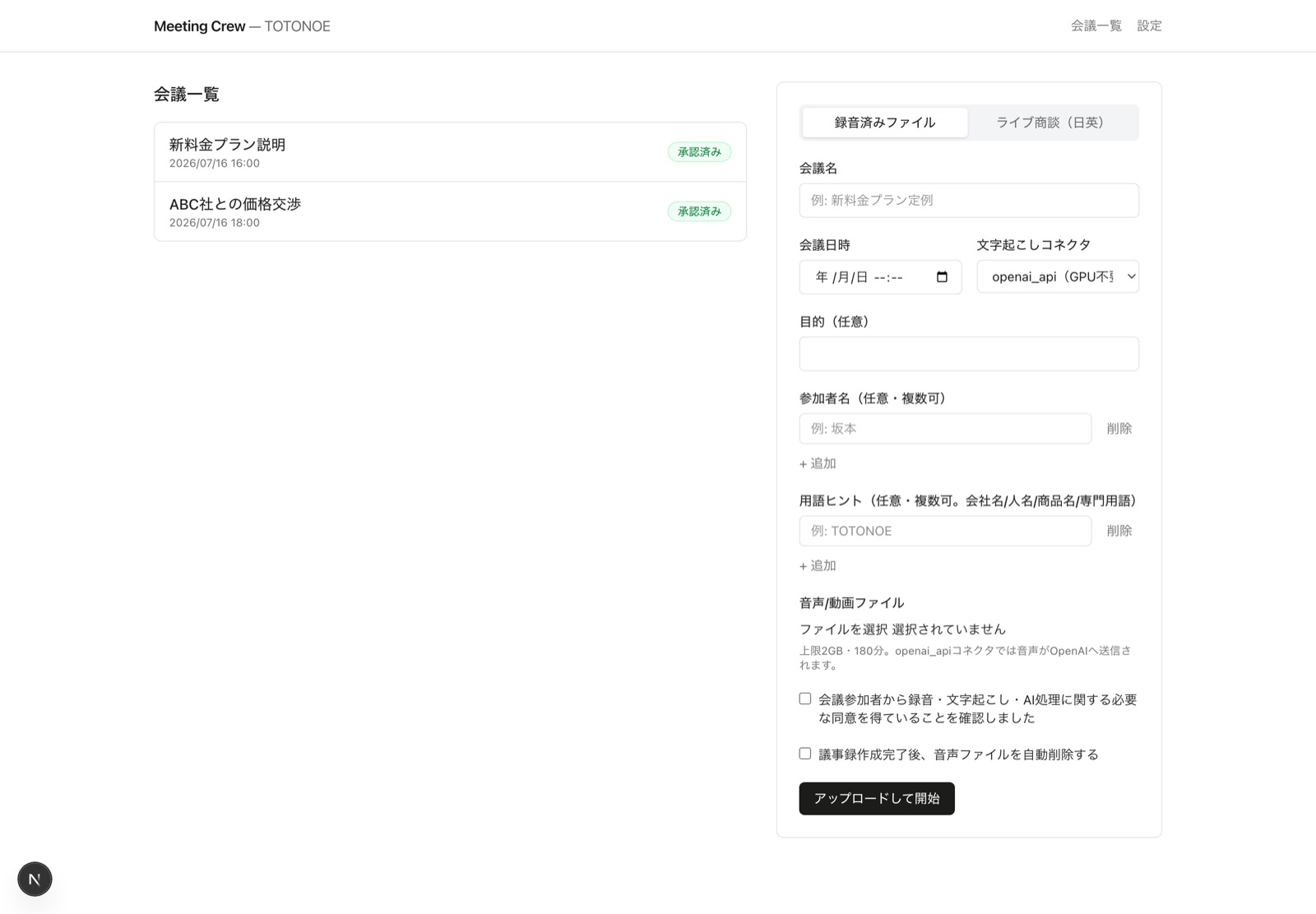Add another term hint with + 追加

pos(818,566)
